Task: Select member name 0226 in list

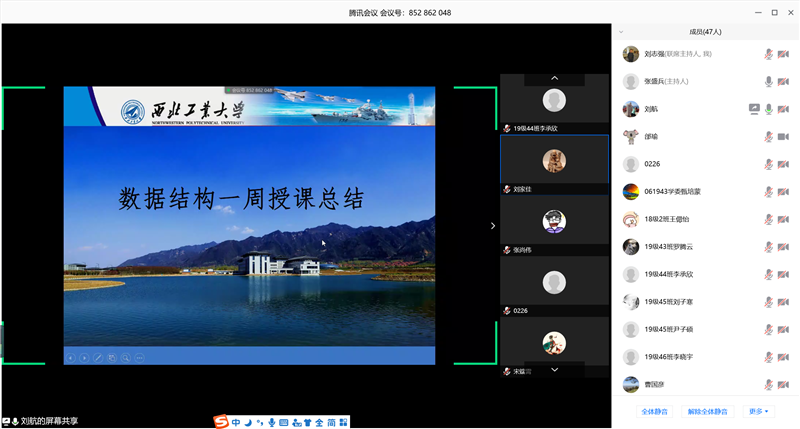Action: point(652,164)
